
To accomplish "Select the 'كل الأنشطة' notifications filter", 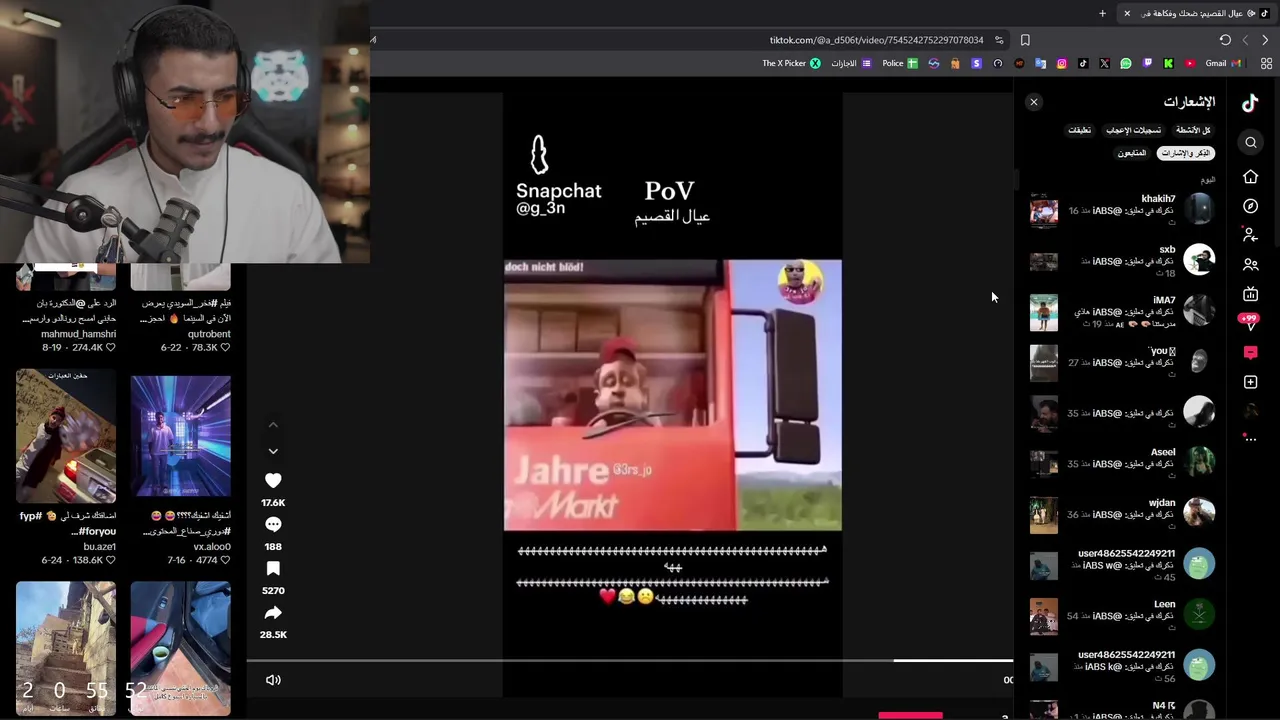I will (x=1193, y=130).
